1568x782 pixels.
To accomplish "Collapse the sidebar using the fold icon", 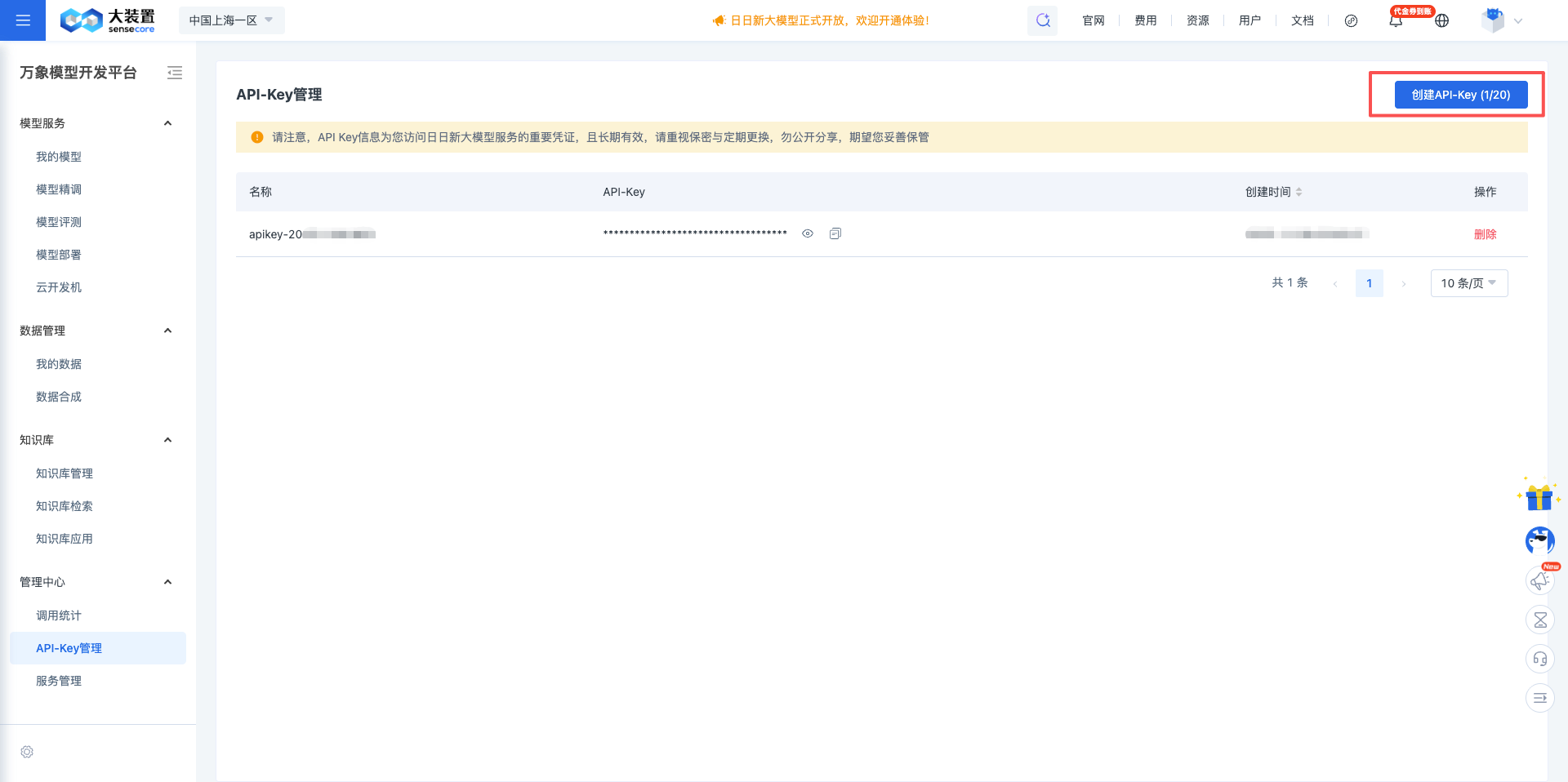I will (175, 73).
